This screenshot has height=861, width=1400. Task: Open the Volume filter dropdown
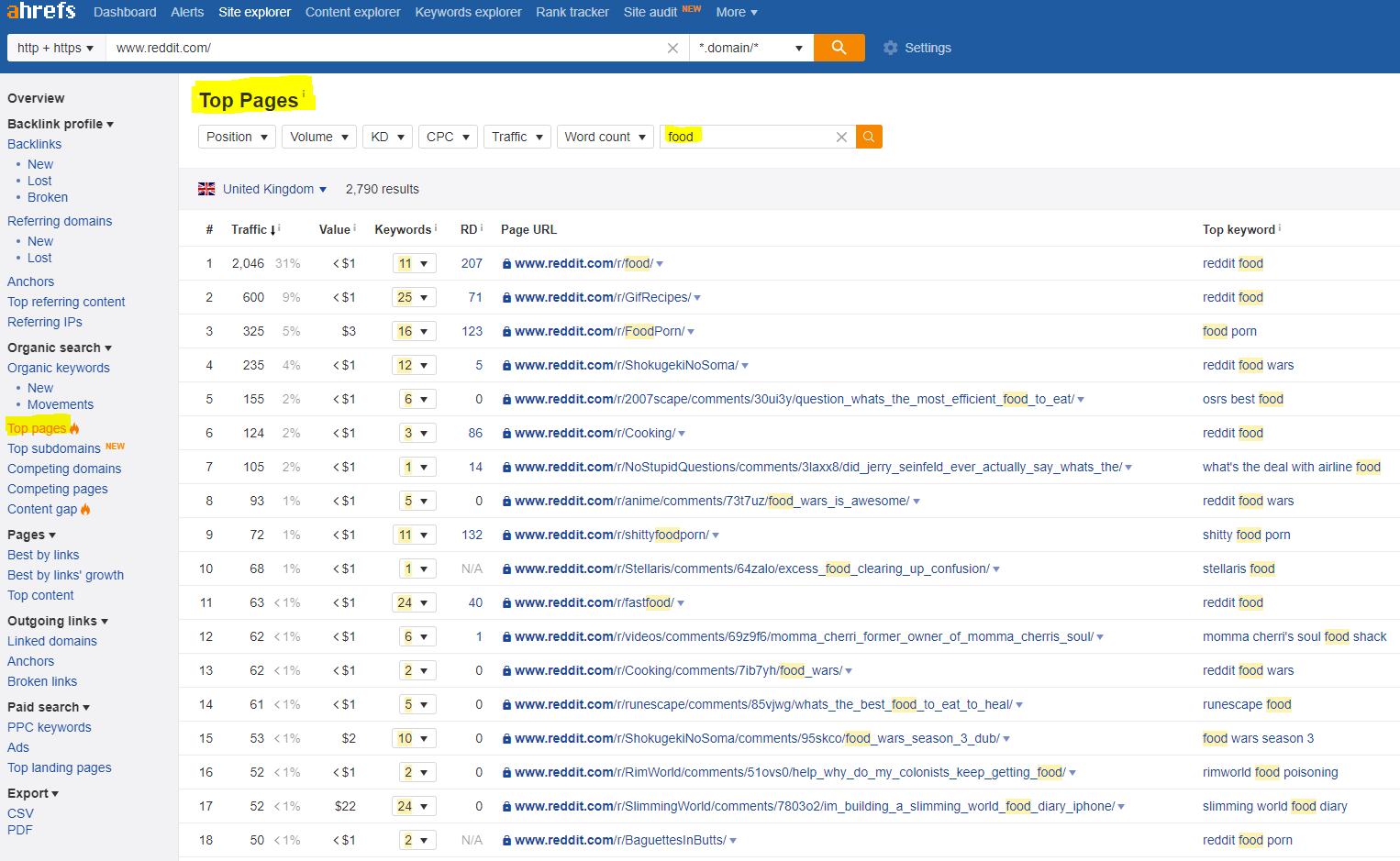319,137
